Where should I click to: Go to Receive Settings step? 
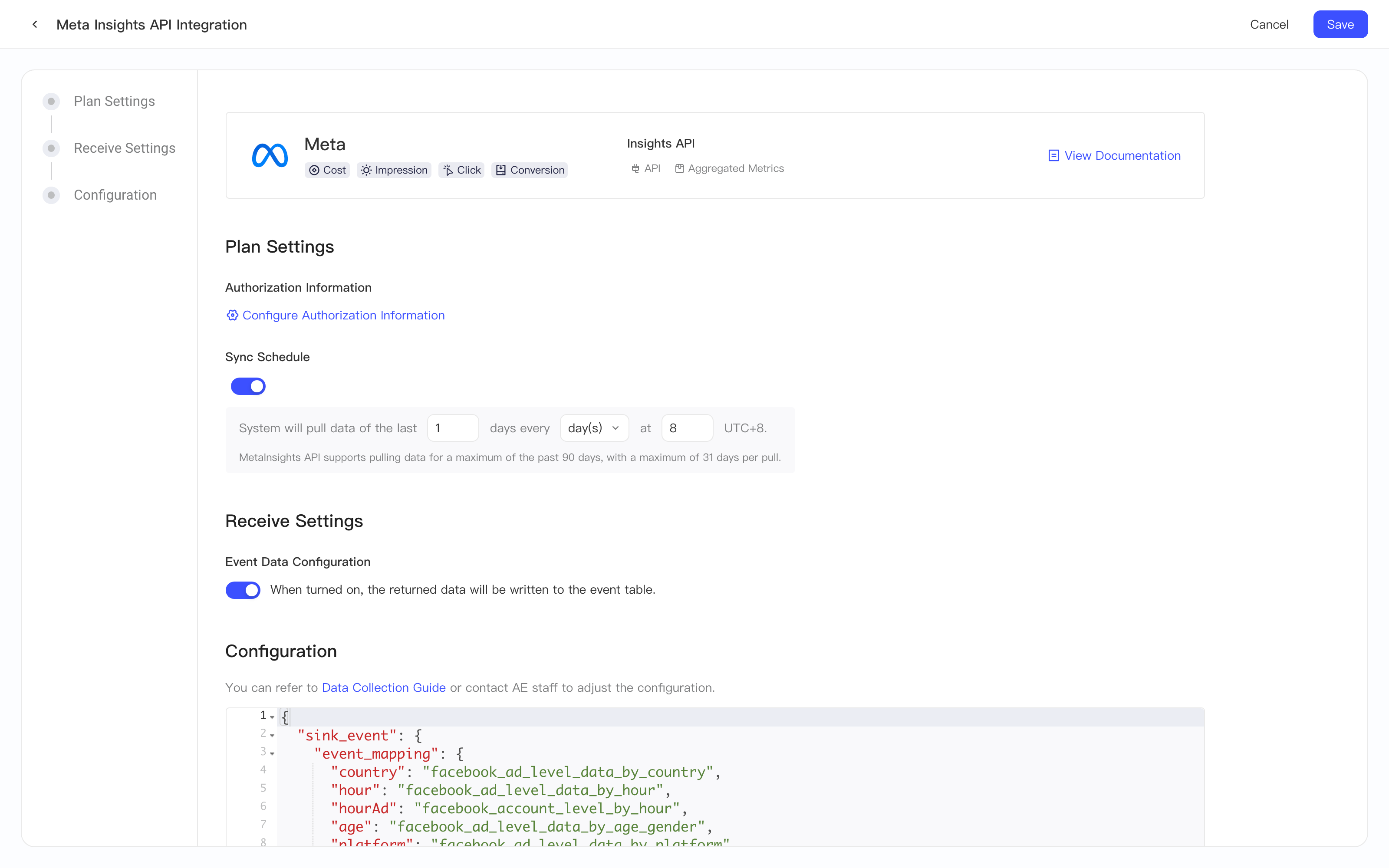coord(124,148)
